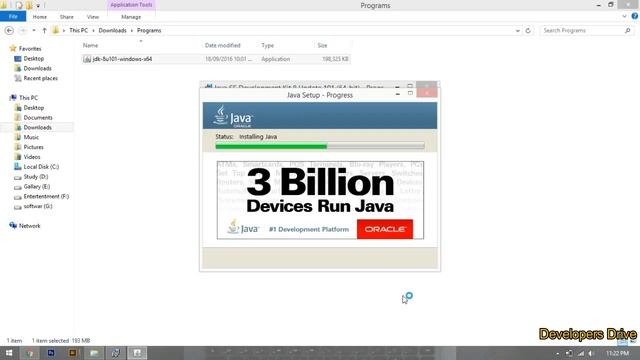Open the Entertentment (F:) drive
This screenshot has width=640, height=360.
46,196
